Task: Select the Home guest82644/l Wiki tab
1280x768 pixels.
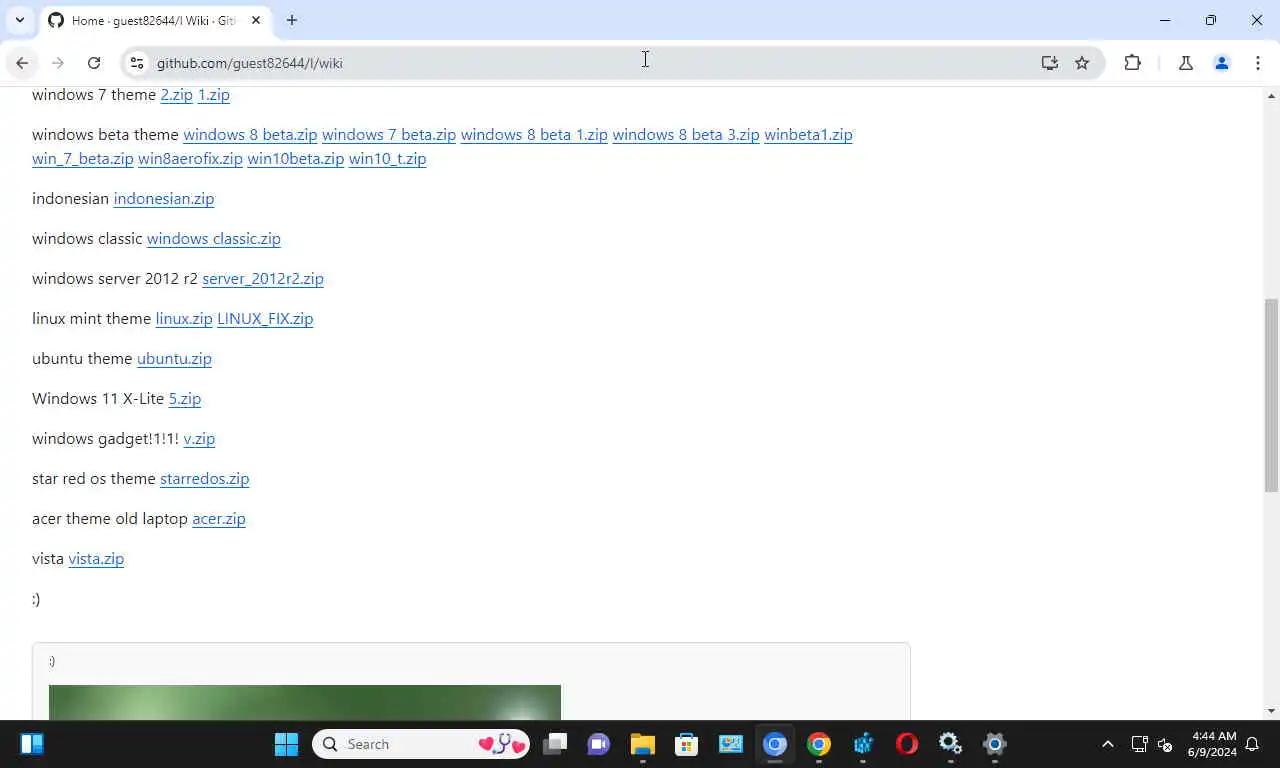Action: tap(154, 20)
